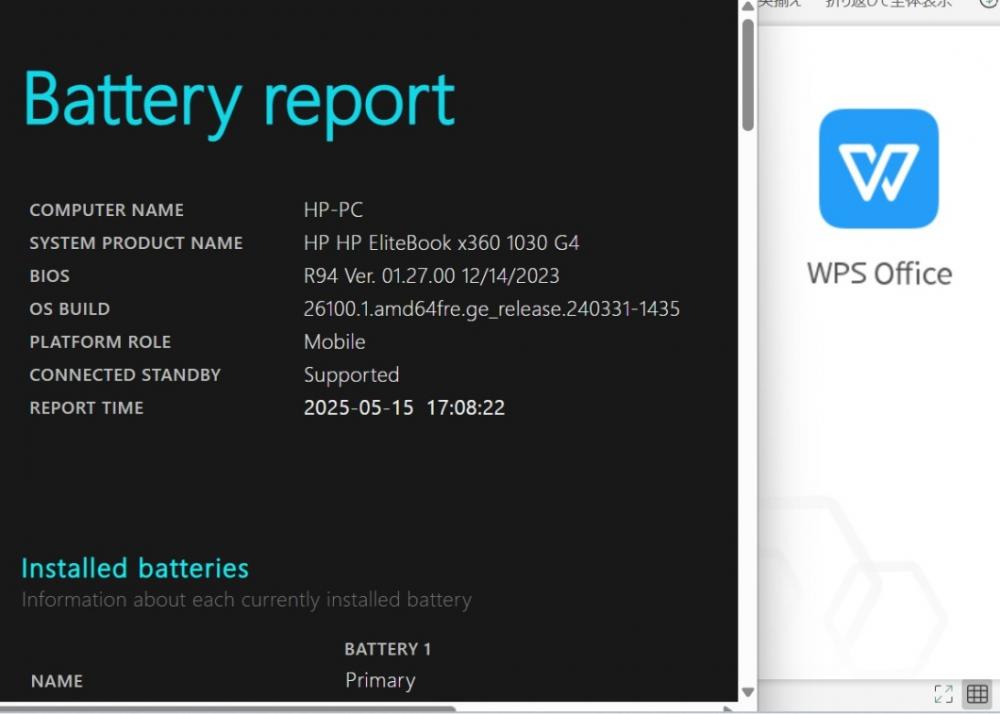Click the horizontal scrollbar thumb below the report
1000x714 pixels.
tap(228, 708)
